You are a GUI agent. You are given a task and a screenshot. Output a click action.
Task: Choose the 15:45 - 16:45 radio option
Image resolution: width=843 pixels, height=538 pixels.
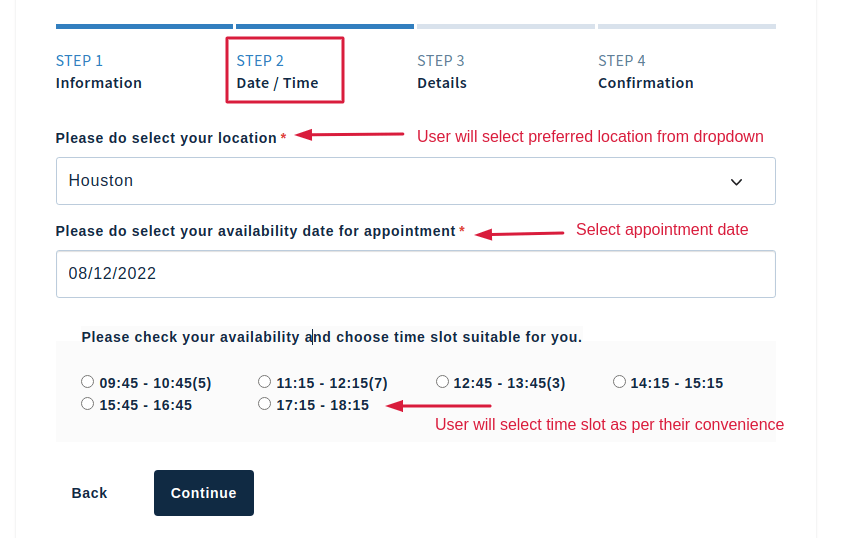click(88, 404)
